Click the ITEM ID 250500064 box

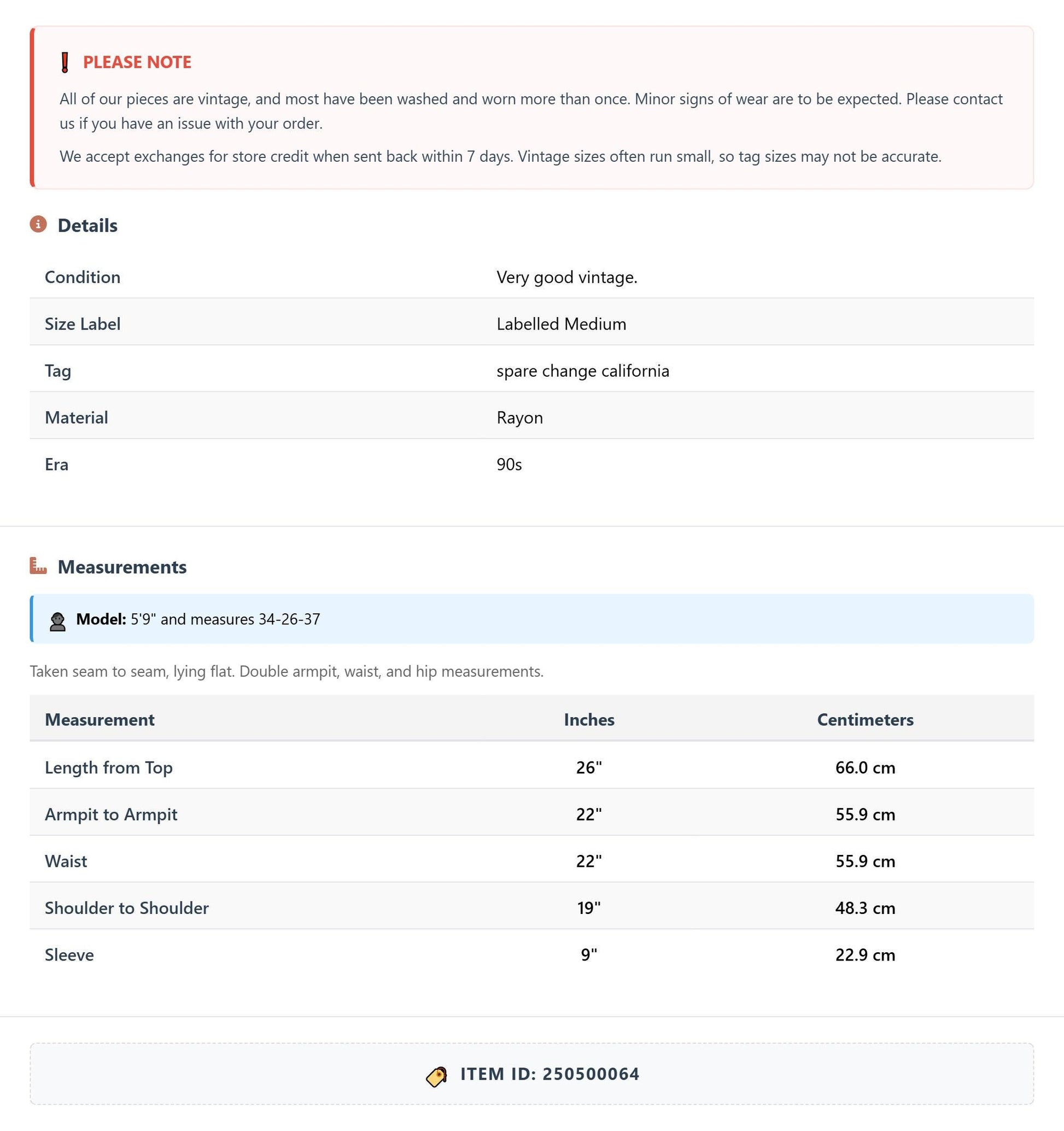[x=531, y=1074]
